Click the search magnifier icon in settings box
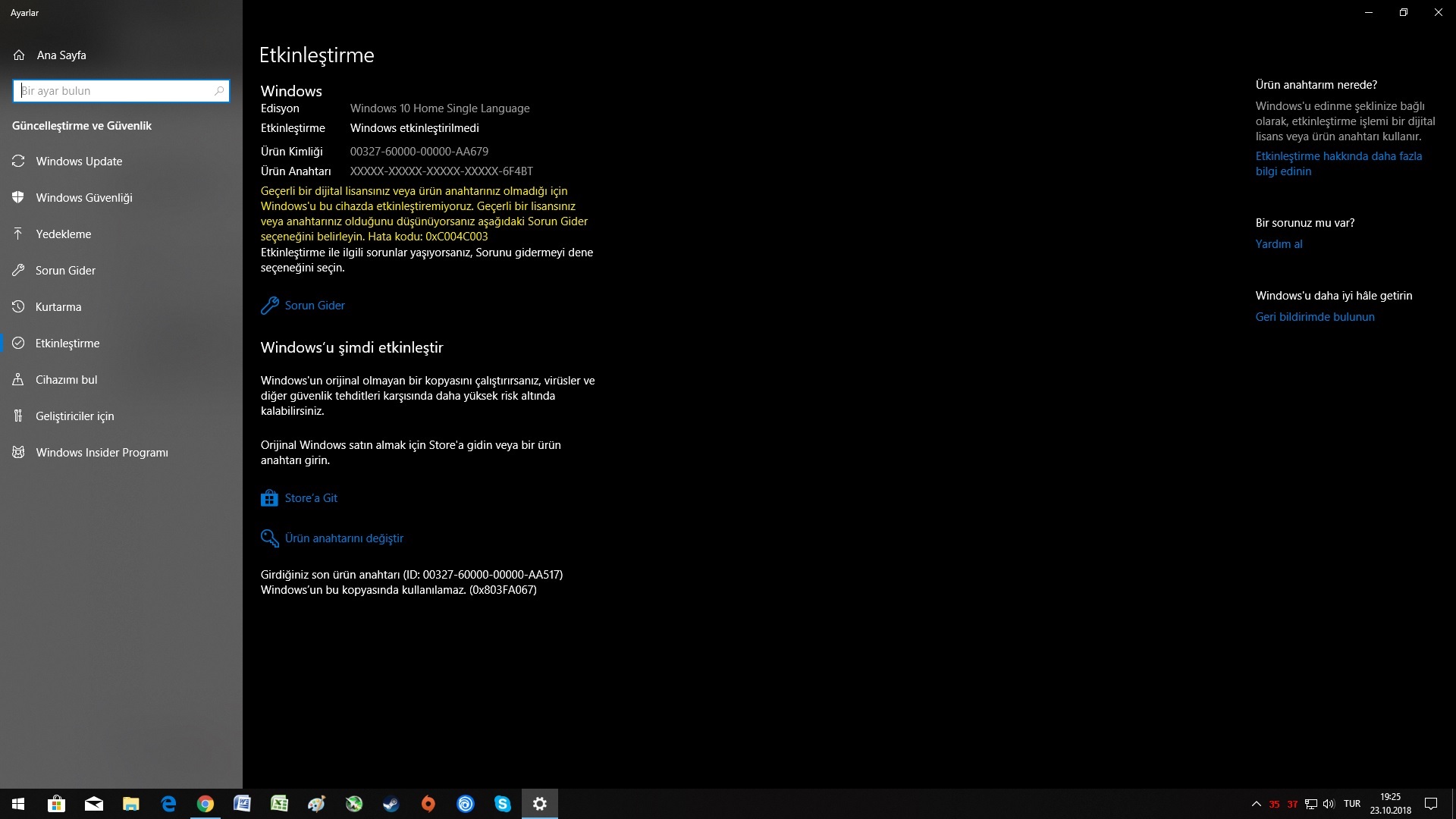Screen dimensions: 1456x819 pyautogui.click(x=219, y=91)
